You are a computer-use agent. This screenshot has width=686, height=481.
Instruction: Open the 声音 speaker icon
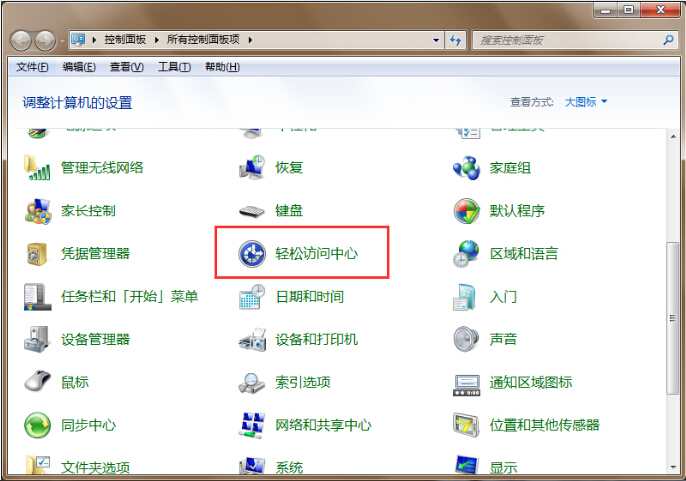(466, 339)
